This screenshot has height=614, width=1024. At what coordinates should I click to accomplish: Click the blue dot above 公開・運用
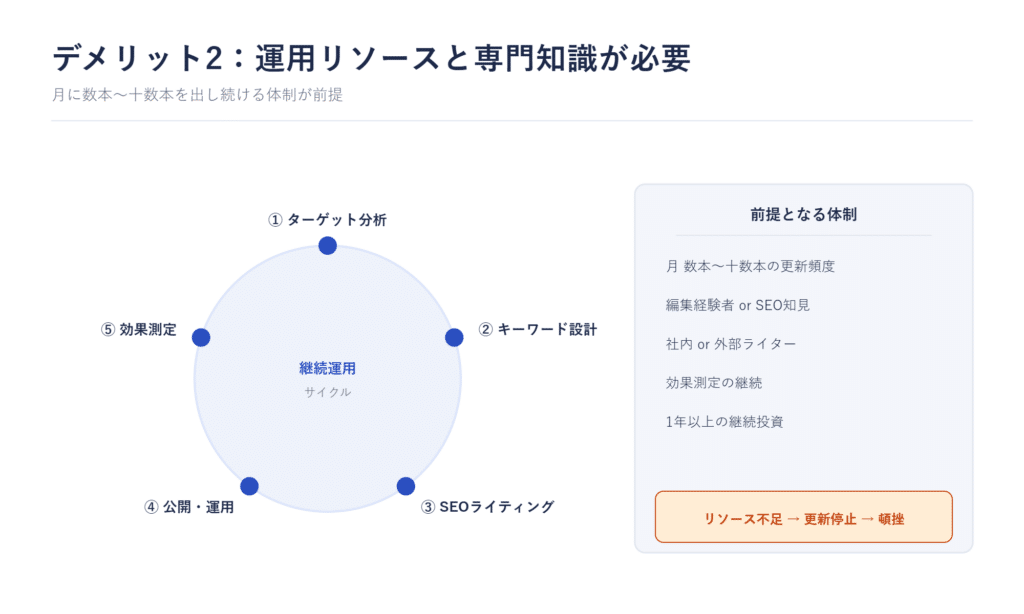249,486
